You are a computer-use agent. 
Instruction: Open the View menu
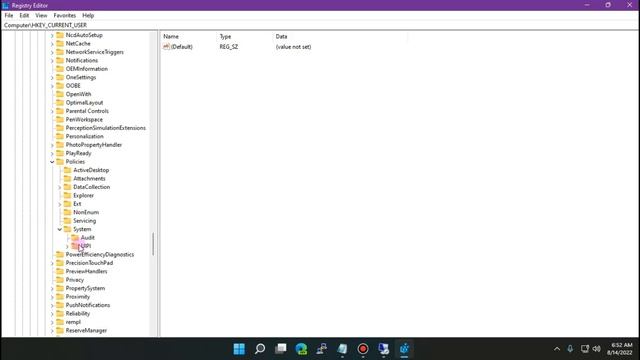coord(41,15)
